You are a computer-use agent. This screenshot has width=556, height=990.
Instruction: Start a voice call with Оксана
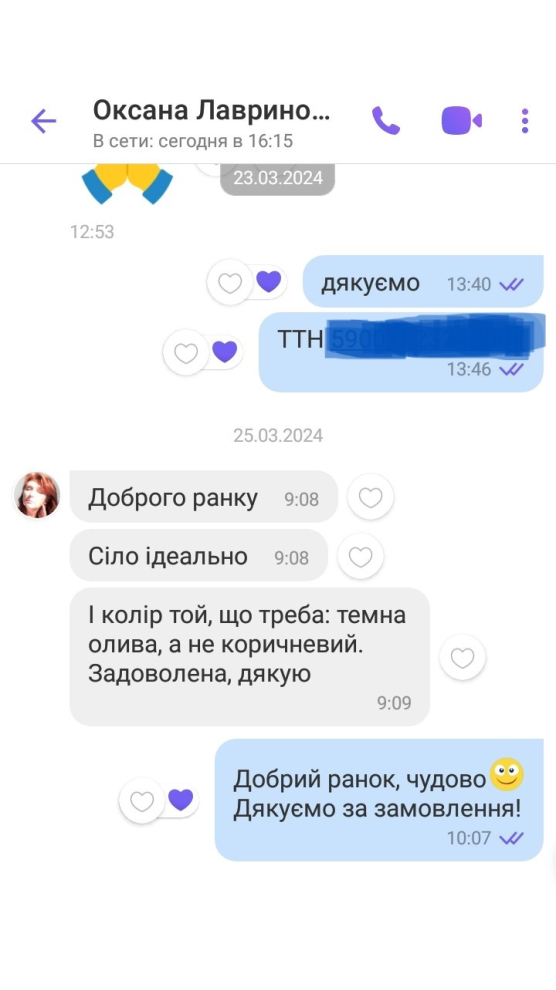(386, 120)
